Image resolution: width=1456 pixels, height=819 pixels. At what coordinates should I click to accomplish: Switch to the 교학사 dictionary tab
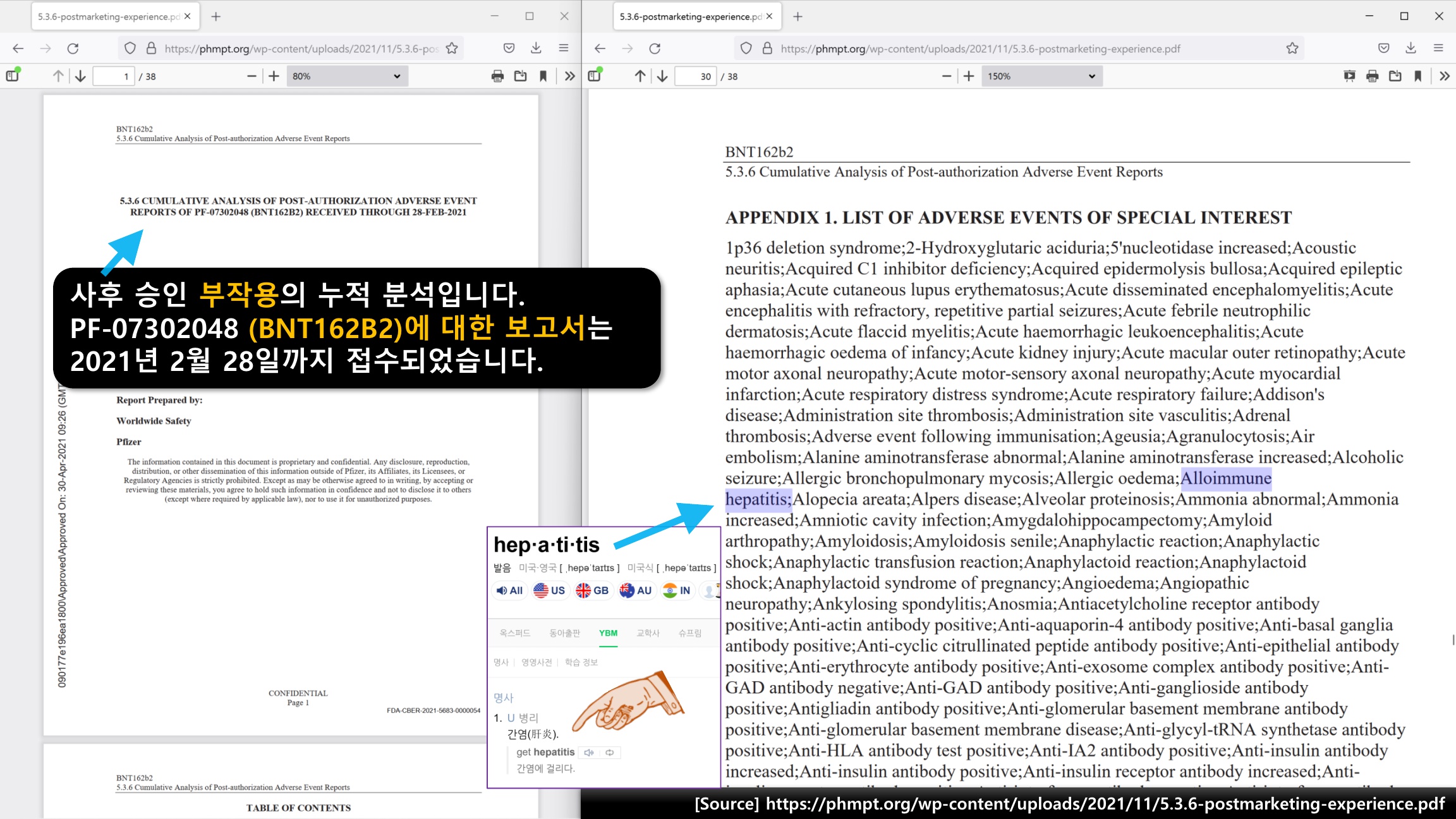coord(648,633)
